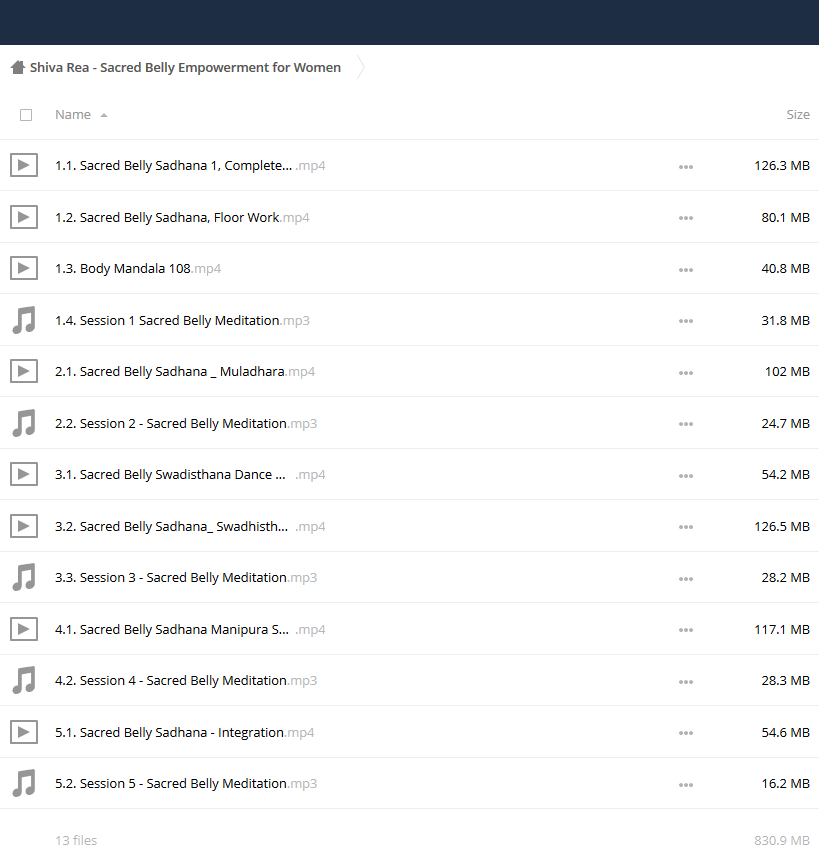Image resolution: width=819 pixels, height=861 pixels.
Task: Click the music note icon for Session 1 Meditation
Action: (24, 320)
